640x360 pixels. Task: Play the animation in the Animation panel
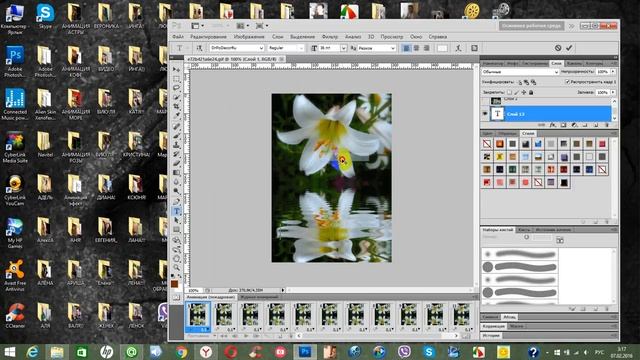click(x=246, y=336)
